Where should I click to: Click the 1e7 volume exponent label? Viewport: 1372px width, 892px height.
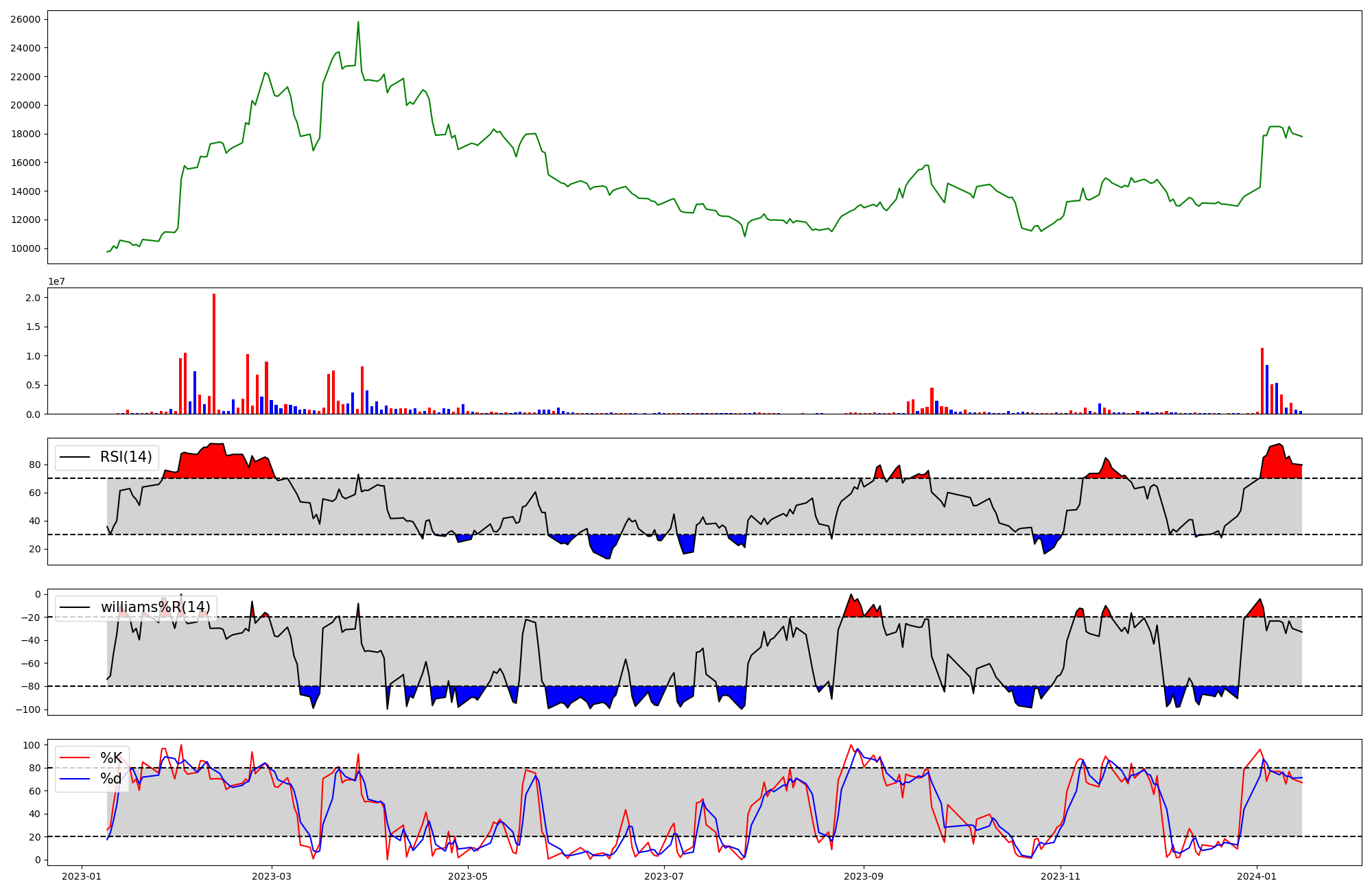pyautogui.click(x=56, y=281)
